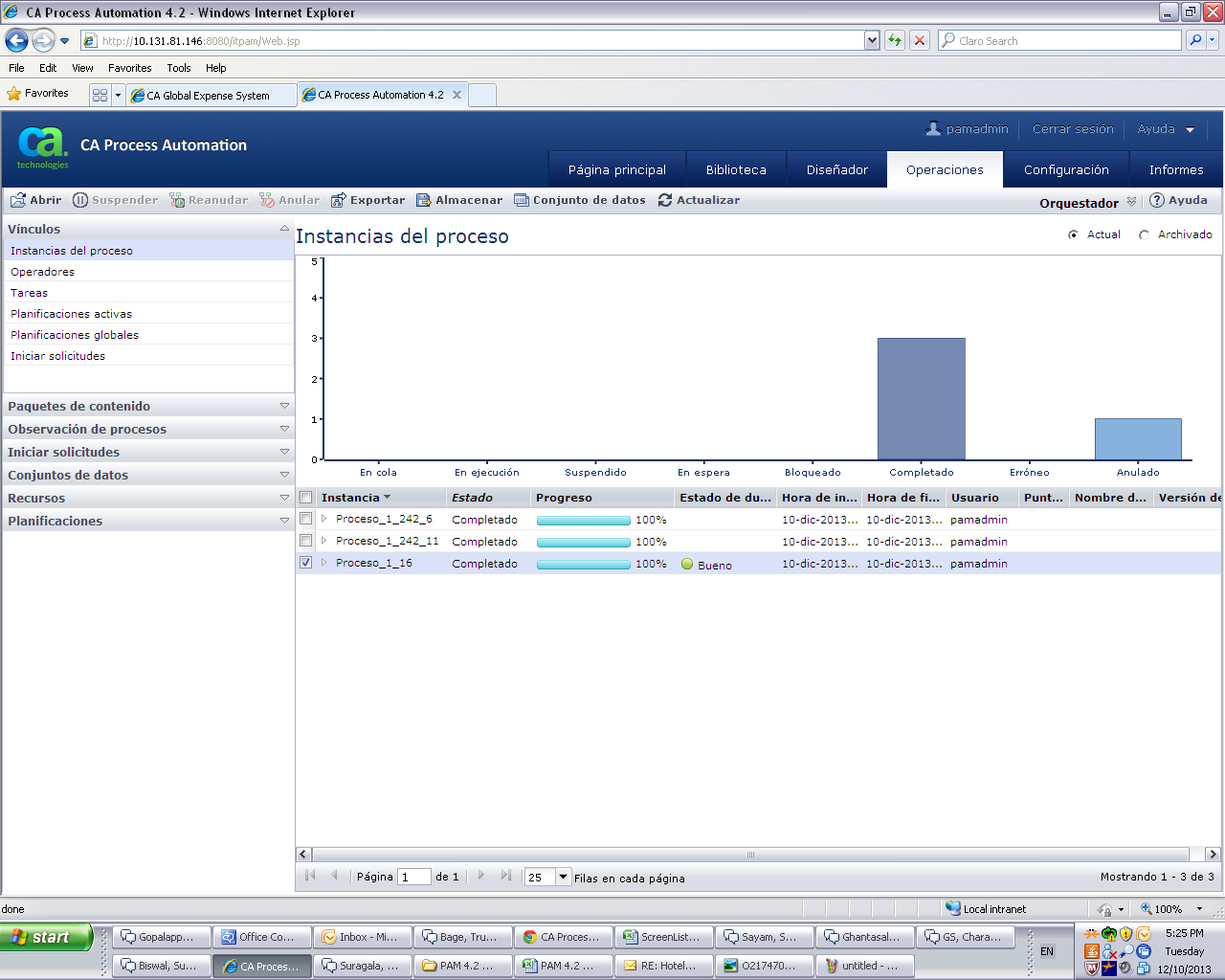Click the Página number input field
Screen dimensions: 1225x980
[413, 877]
